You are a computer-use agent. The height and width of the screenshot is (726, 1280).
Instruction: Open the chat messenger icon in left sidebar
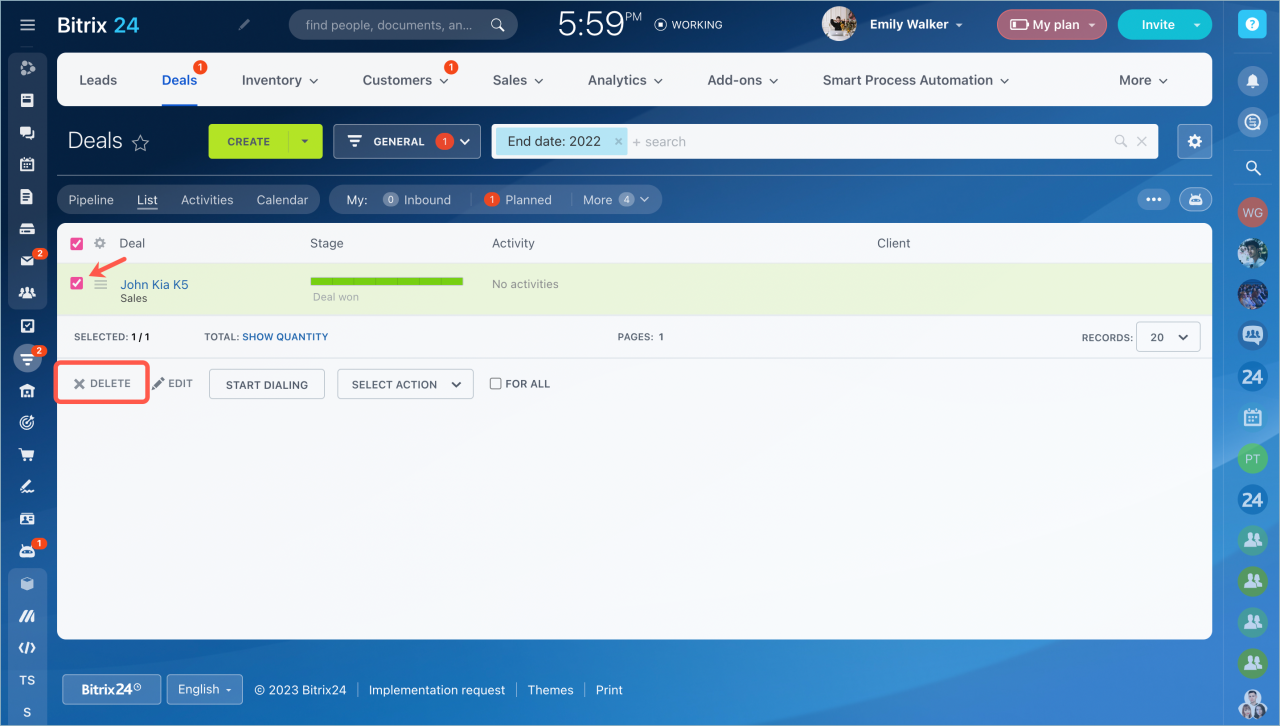pyautogui.click(x=27, y=132)
